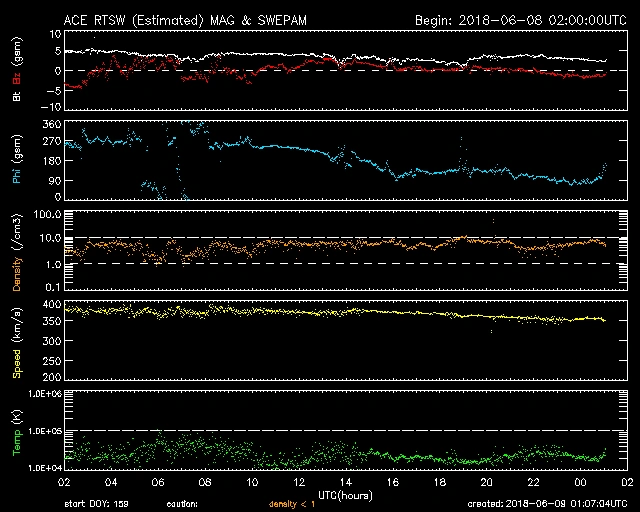The width and height of the screenshot is (640, 512).
Task: Click the '20' UTC hour tick label
Action: (487, 482)
